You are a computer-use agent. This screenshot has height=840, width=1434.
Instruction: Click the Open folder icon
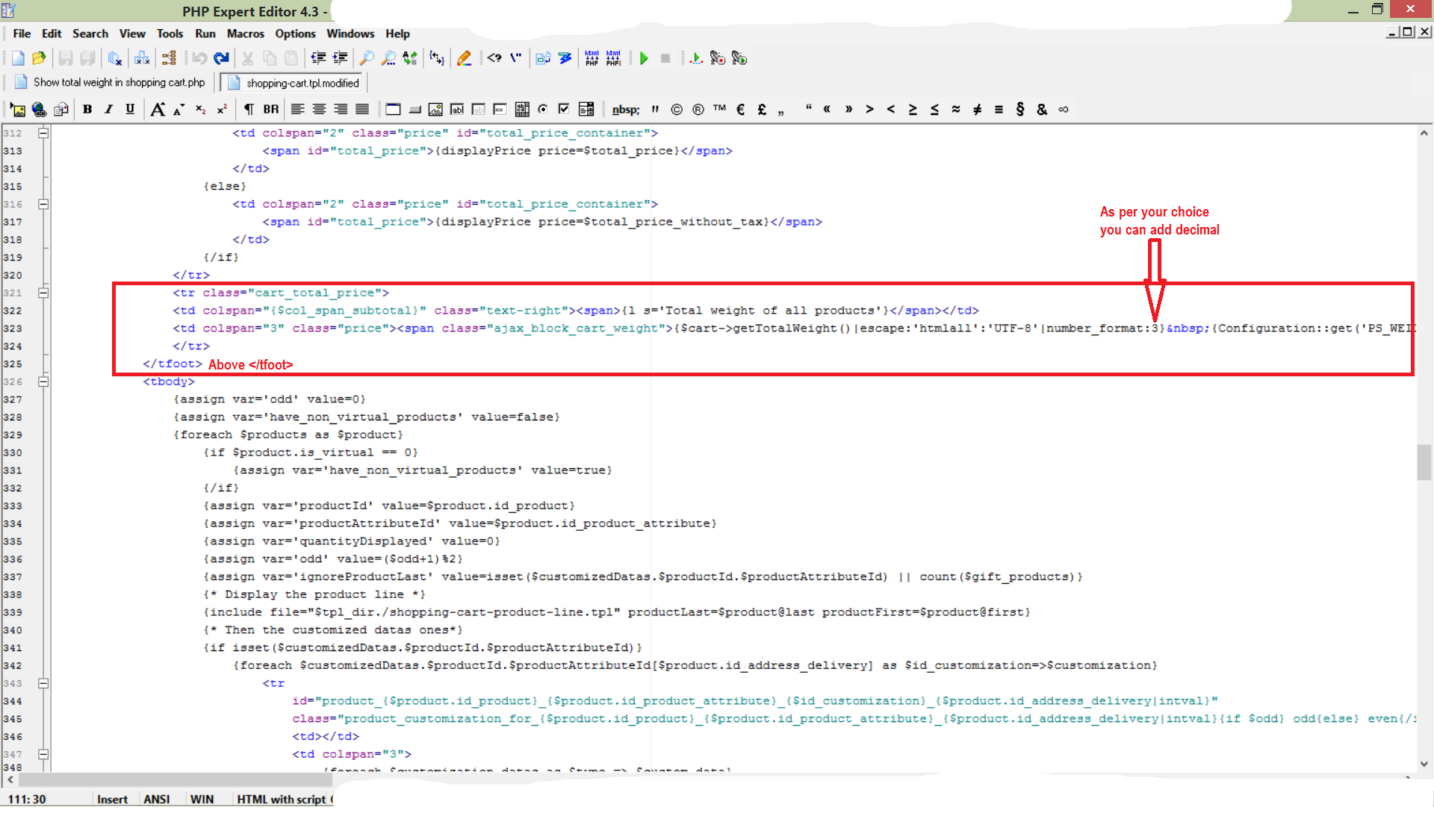point(40,58)
